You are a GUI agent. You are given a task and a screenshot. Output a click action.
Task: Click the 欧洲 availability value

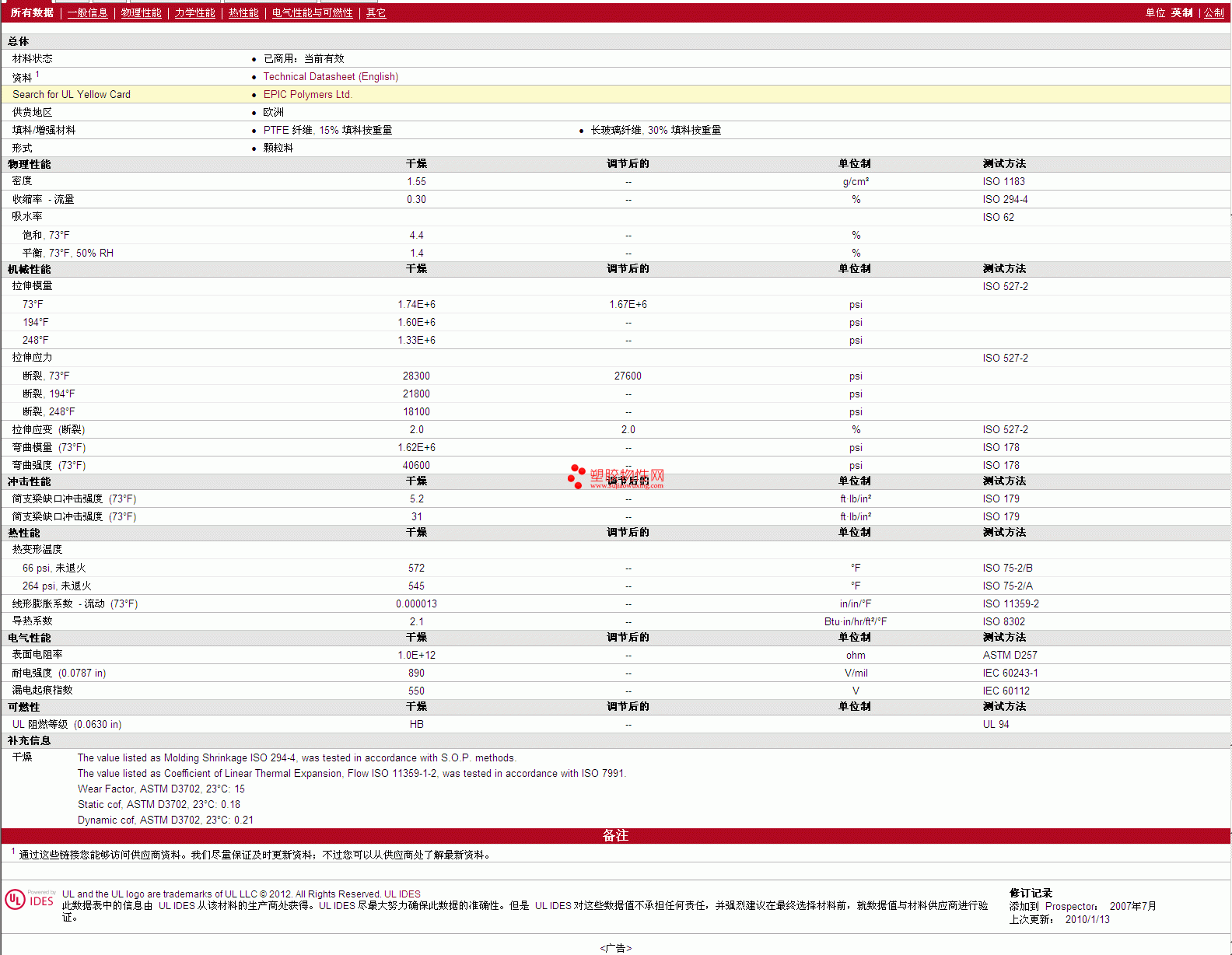(273, 112)
